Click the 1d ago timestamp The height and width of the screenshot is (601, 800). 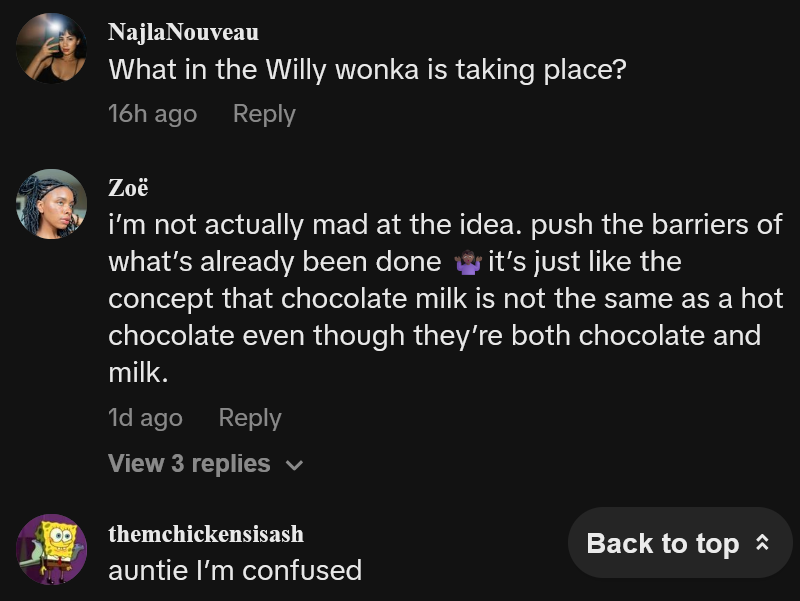(144, 417)
